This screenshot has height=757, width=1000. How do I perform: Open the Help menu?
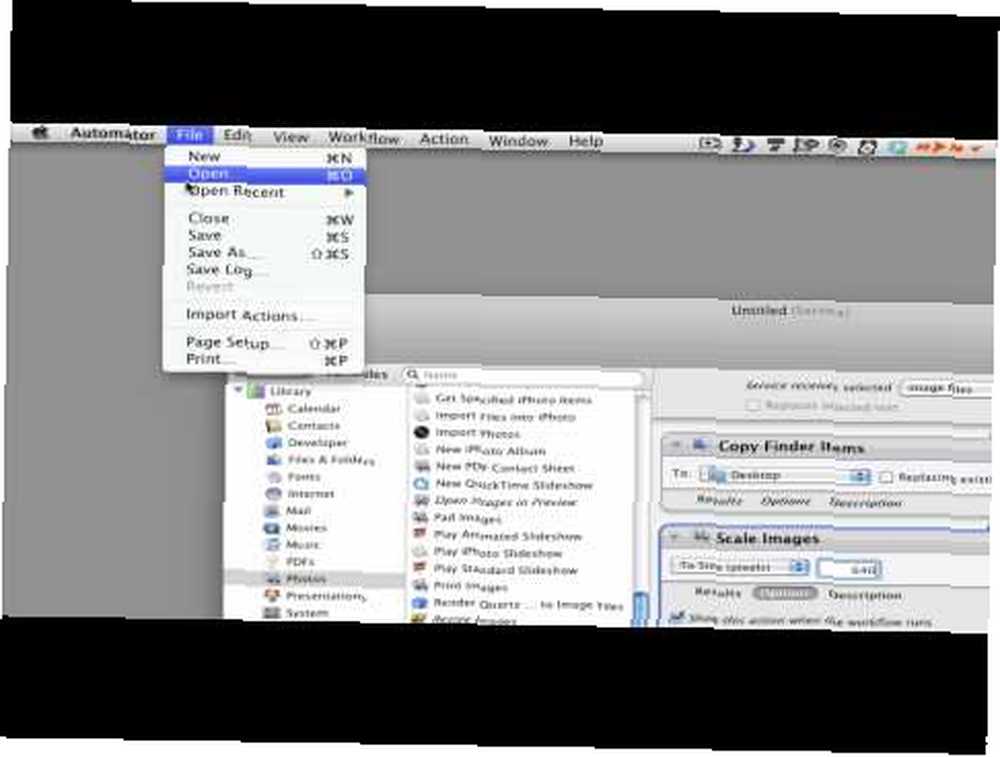(x=585, y=141)
